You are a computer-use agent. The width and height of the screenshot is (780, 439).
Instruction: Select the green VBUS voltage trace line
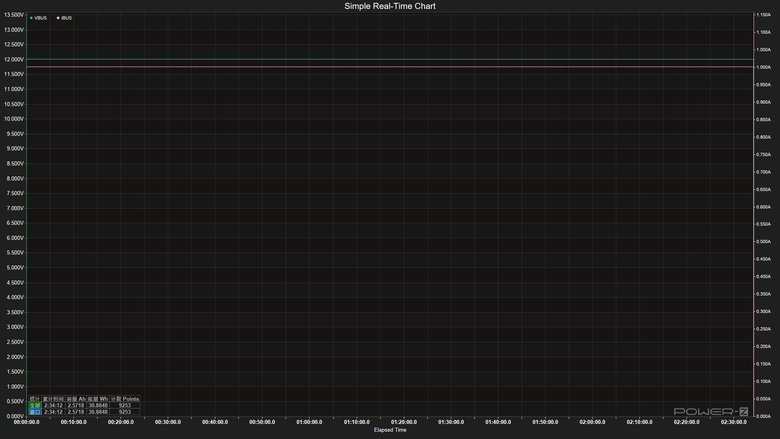click(390, 60)
